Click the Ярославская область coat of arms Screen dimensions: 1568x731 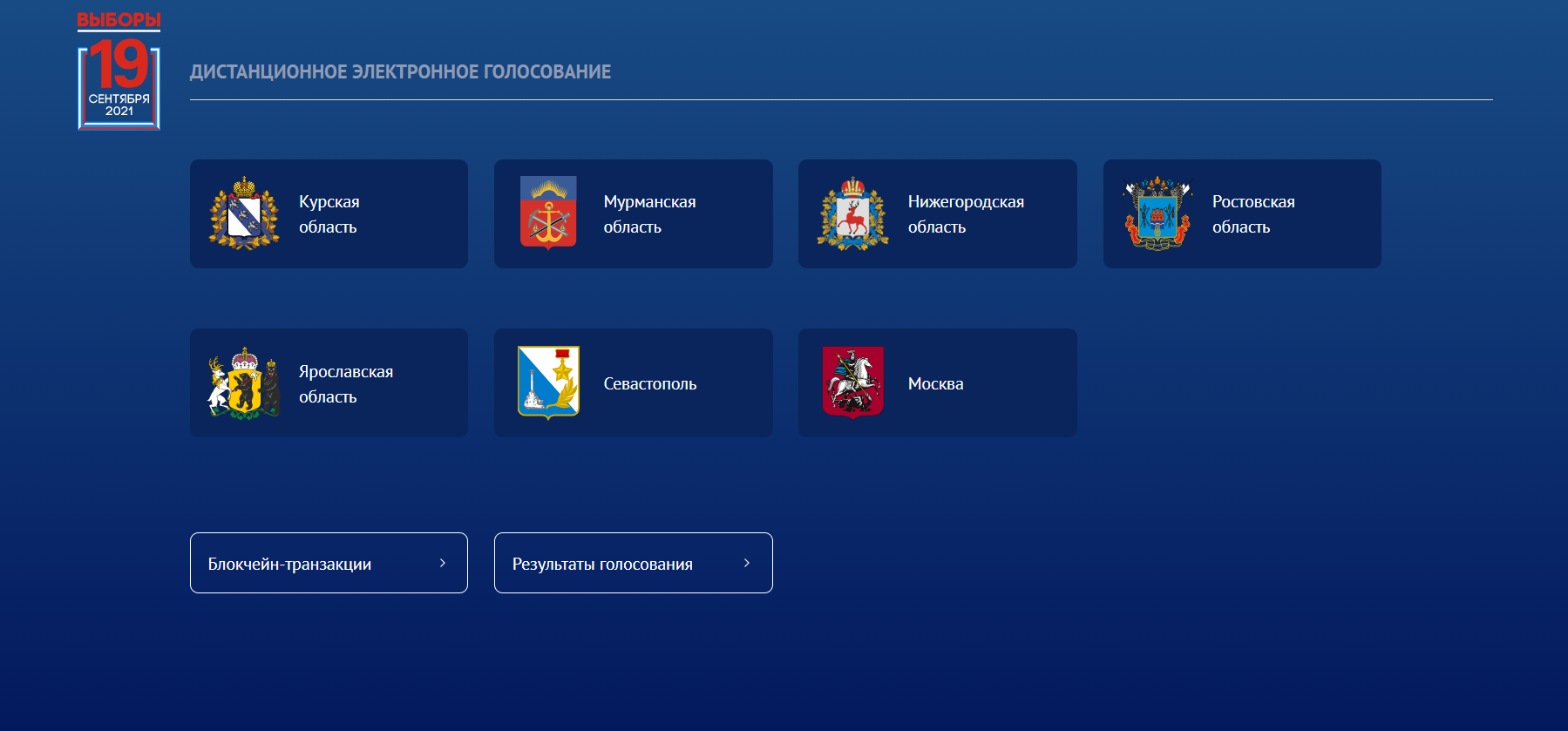pos(244,383)
